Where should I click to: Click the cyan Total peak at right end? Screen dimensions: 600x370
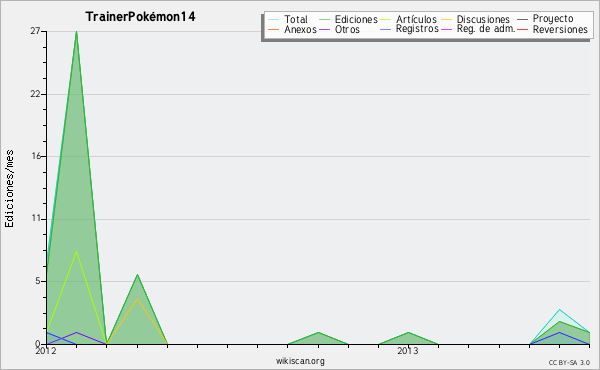(x=559, y=310)
